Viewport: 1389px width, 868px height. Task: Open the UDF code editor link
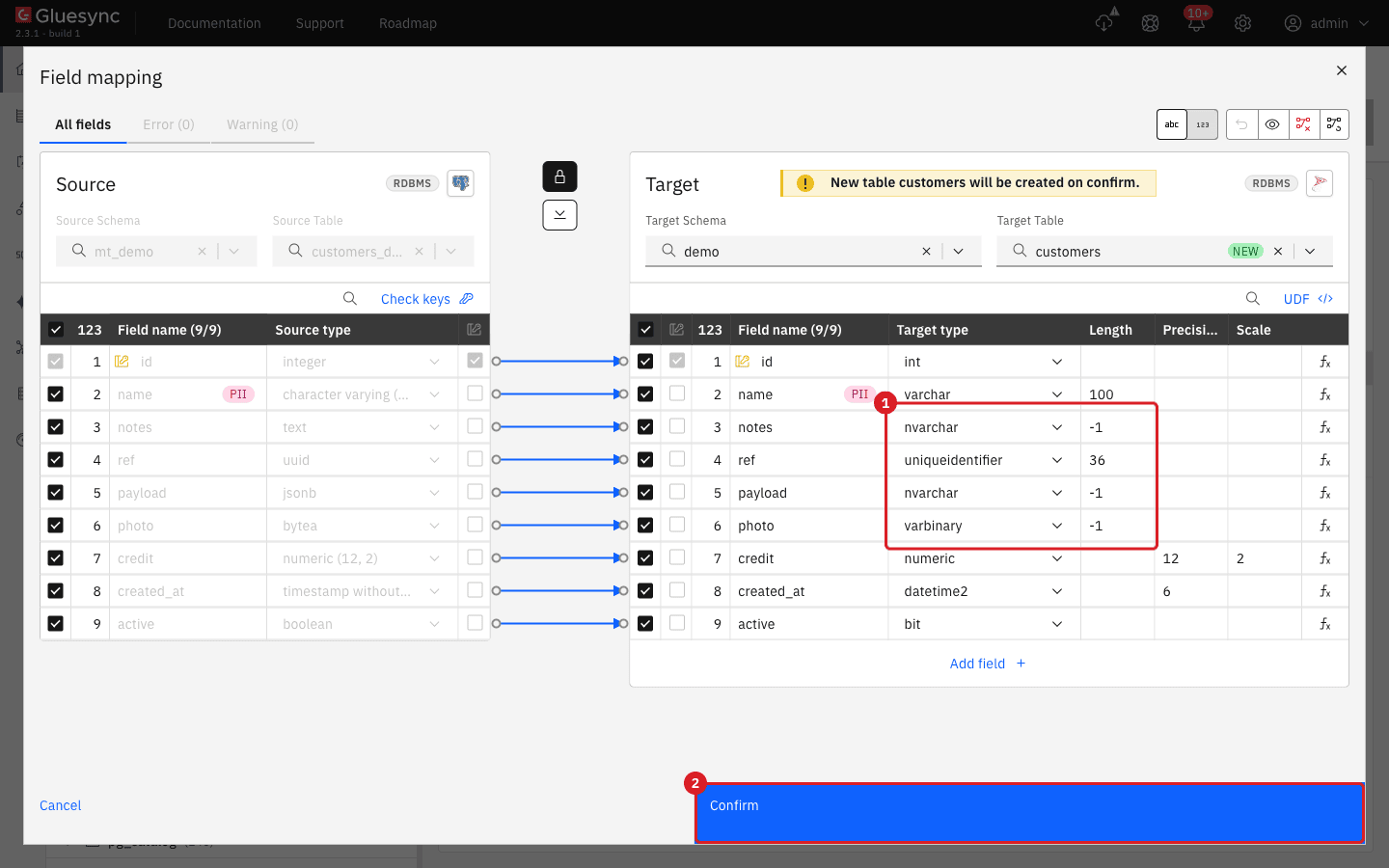point(1308,299)
